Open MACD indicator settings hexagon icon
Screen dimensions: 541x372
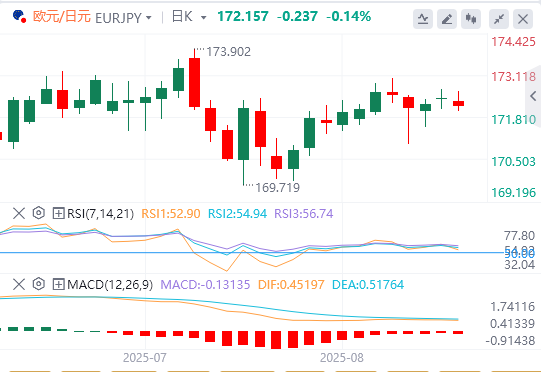click(39, 284)
